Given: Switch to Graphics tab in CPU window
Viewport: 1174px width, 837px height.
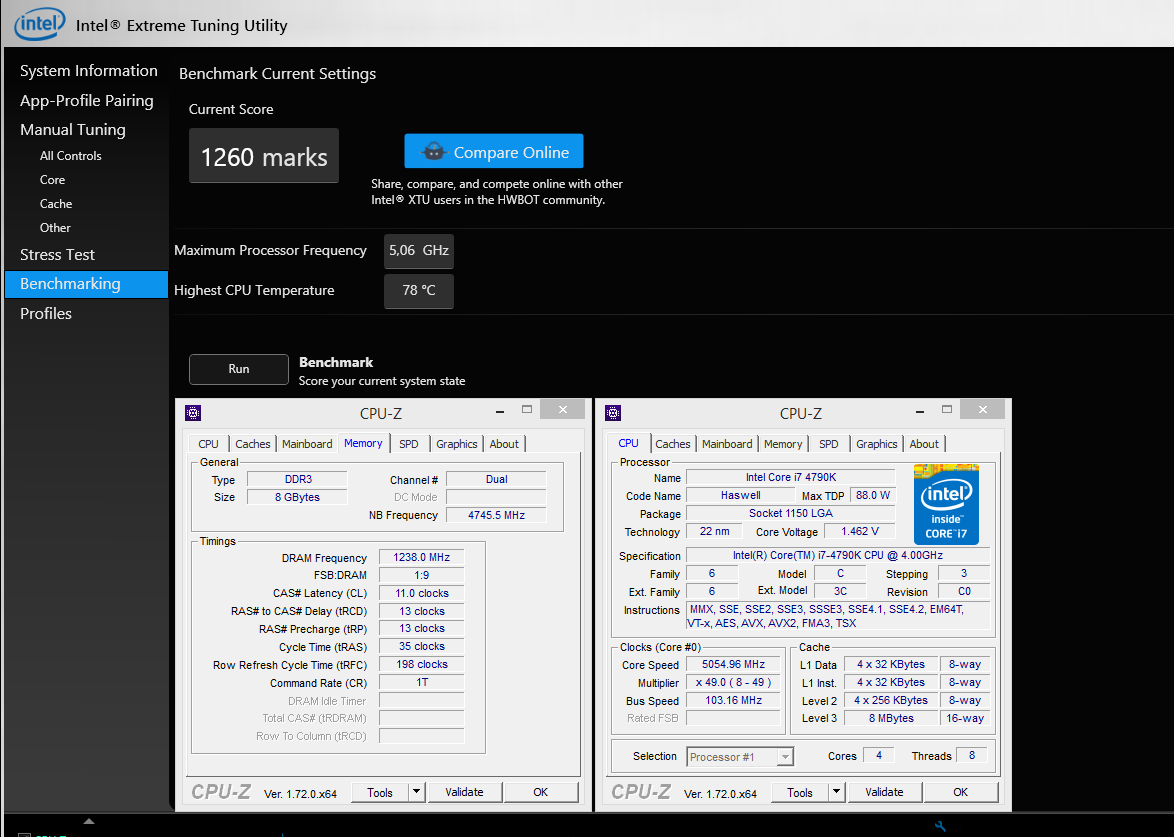Looking at the screenshot, I should [877, 444].
